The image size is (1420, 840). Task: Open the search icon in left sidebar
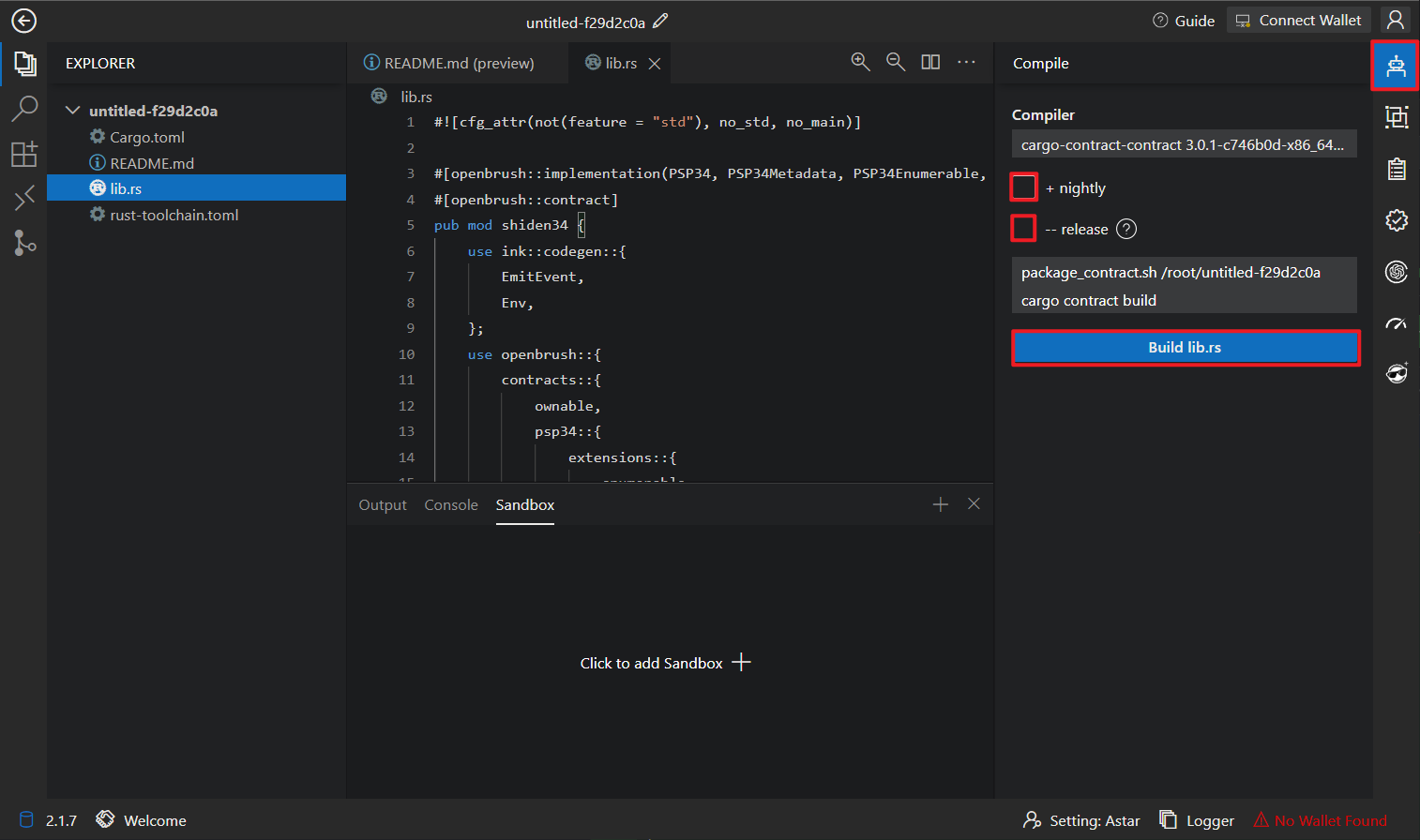(24, 109)
